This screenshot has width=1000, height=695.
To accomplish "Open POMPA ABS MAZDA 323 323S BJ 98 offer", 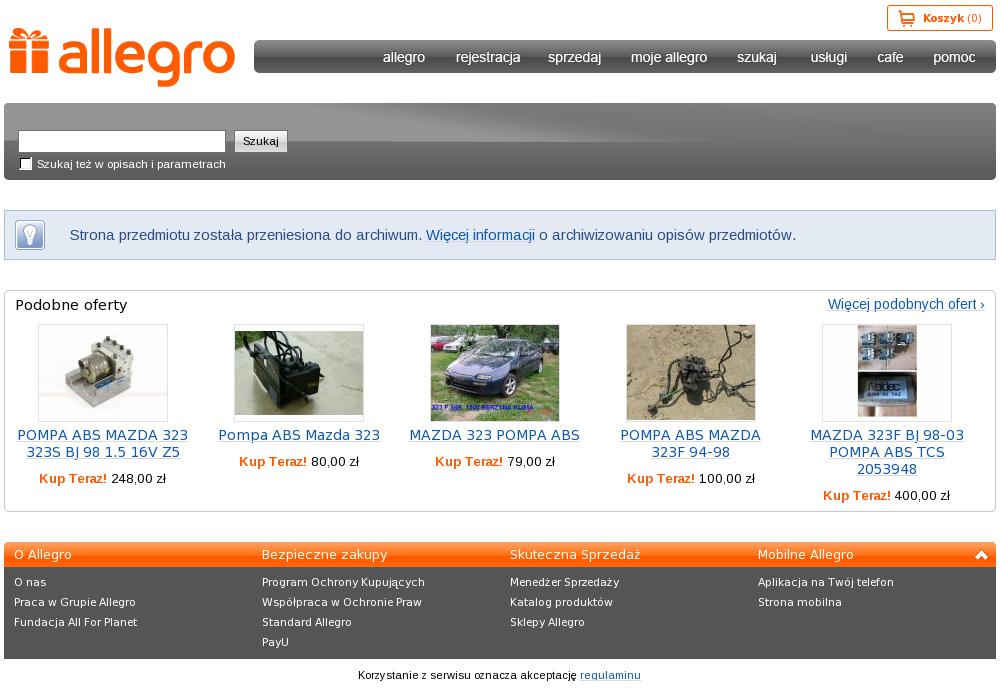I will [103, 444].
